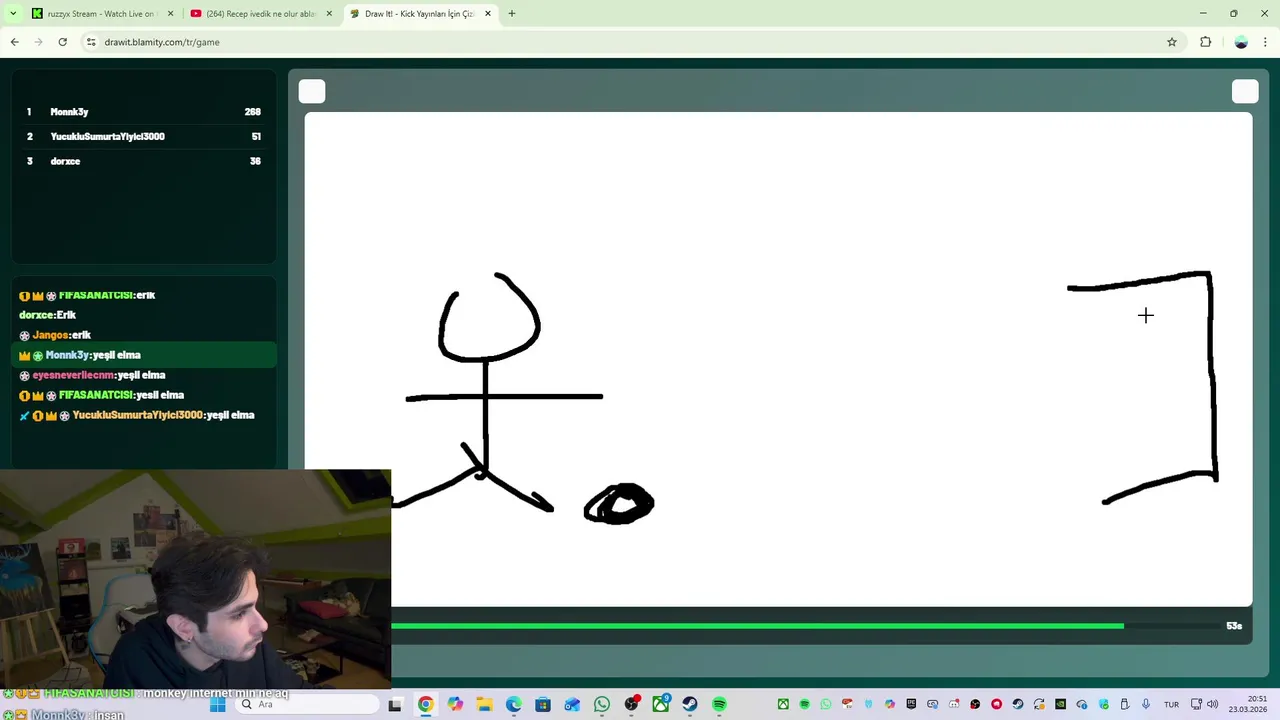Expand Chrome tab search dropdown
The height and width of the screenshot is (720, 1280).
click(x=13, y=14)
